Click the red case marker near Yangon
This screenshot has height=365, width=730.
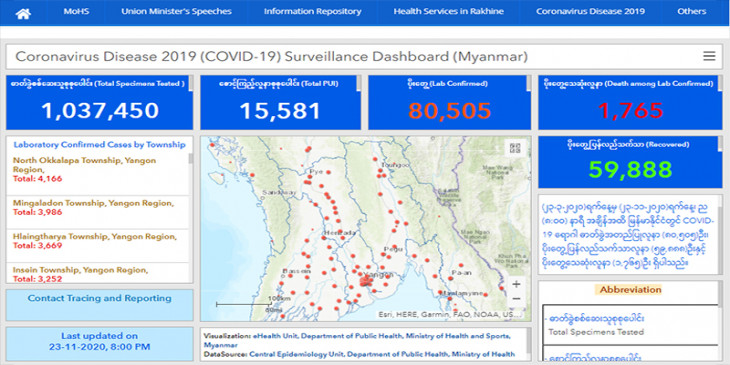tap(366, 281)
